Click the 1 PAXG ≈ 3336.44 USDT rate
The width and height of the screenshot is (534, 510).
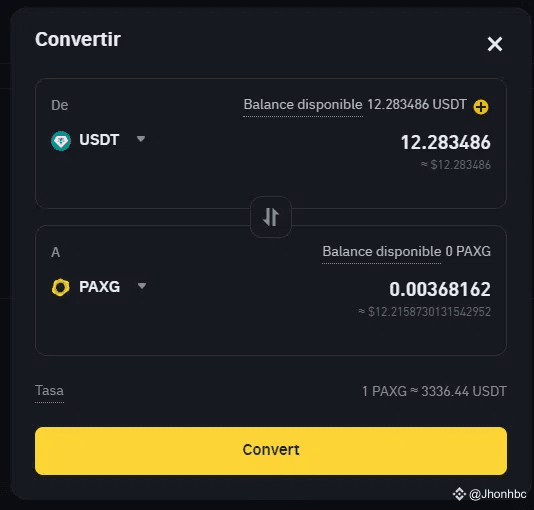point(434,391)
